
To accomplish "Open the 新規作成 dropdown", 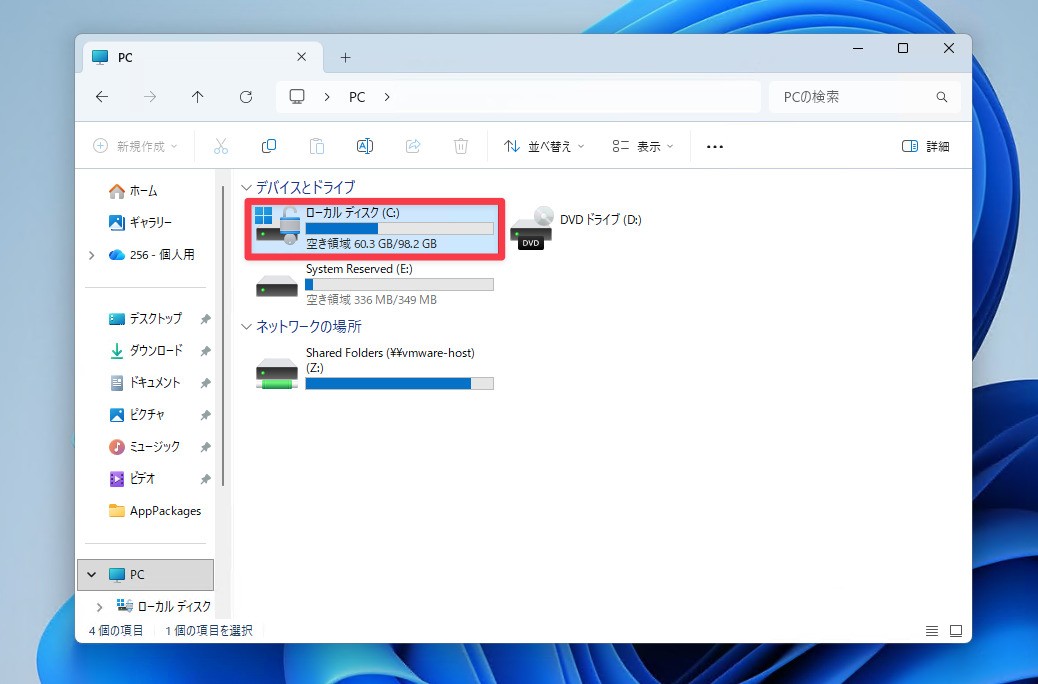I will (136, 146).
